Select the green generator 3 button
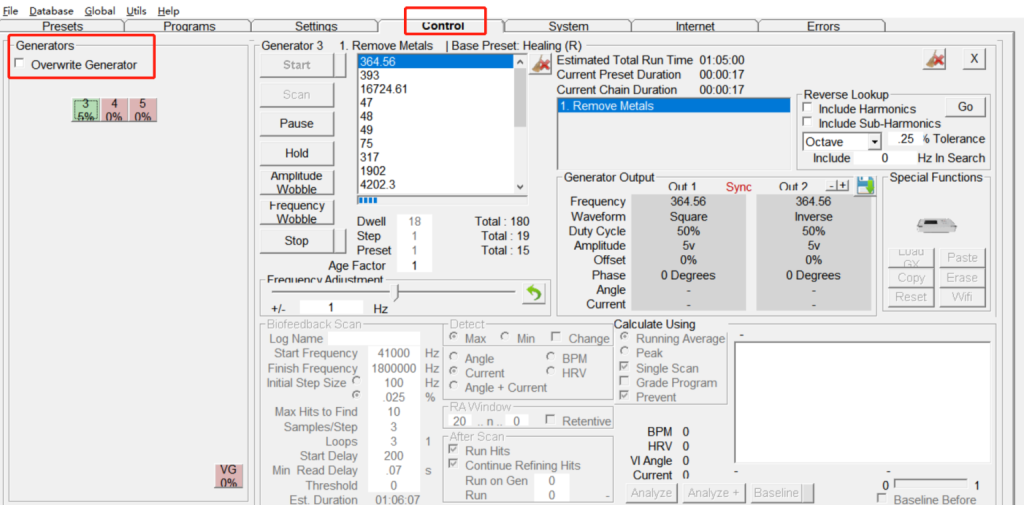1024x505 pixels. point(86,110)
